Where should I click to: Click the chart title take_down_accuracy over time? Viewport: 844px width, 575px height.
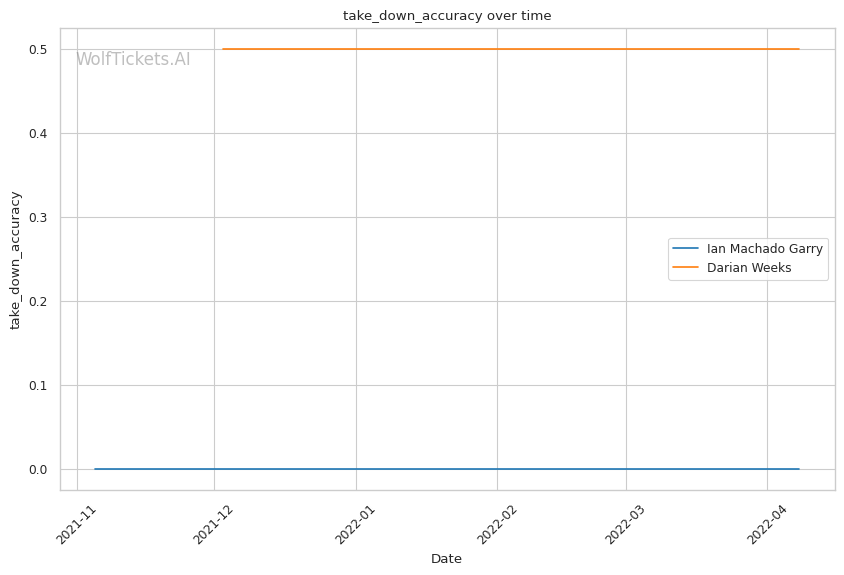446,16
